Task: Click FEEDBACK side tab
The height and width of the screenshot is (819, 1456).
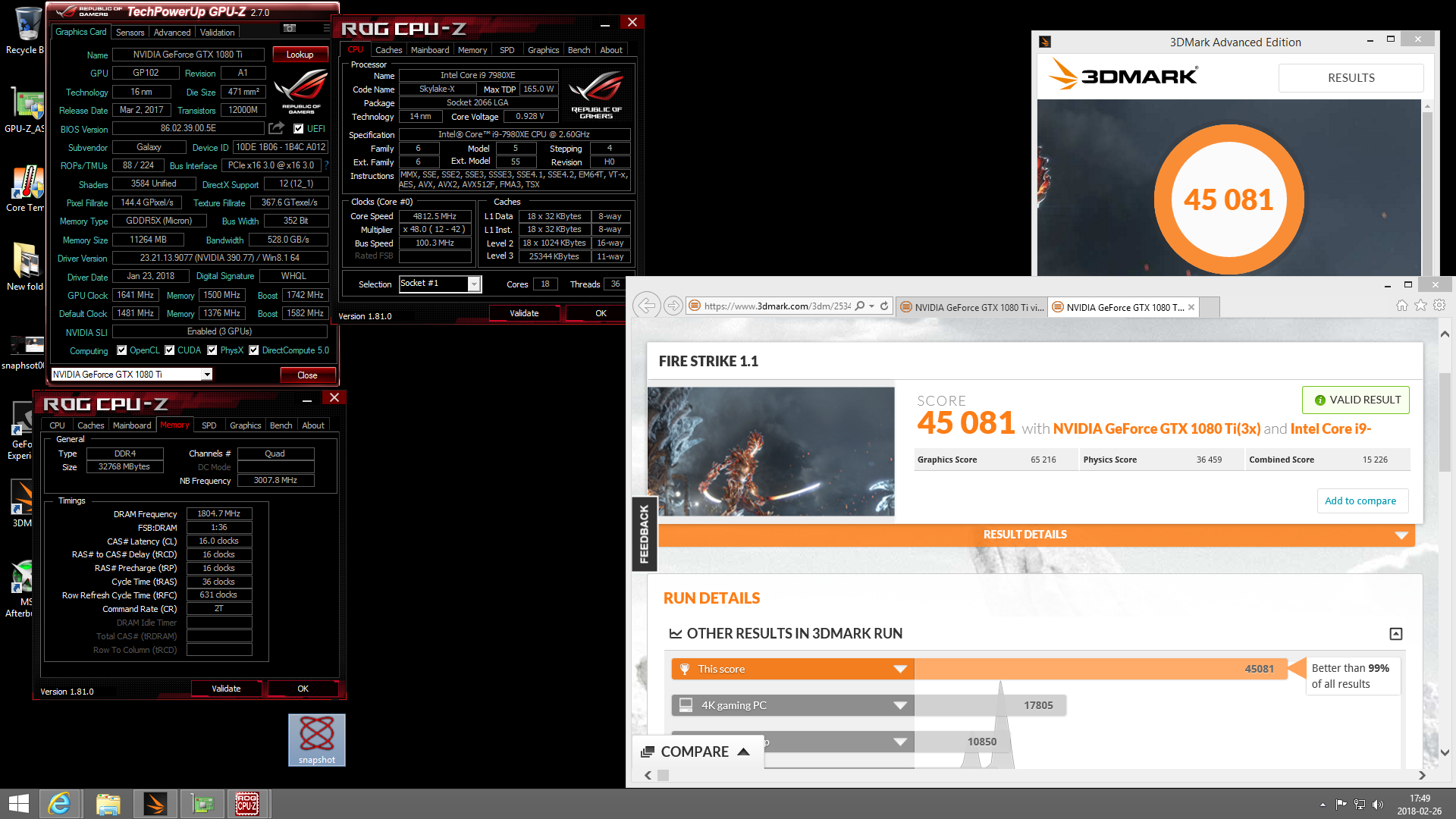Action: point(644,534)
